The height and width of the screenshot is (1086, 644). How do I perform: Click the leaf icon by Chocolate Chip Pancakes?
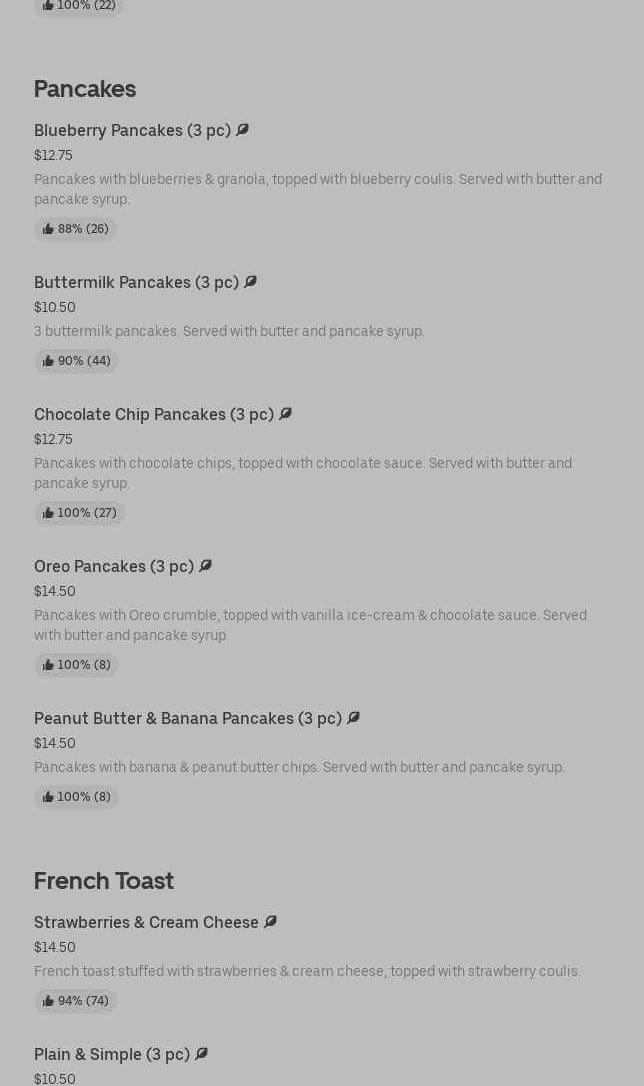[285, 414]
